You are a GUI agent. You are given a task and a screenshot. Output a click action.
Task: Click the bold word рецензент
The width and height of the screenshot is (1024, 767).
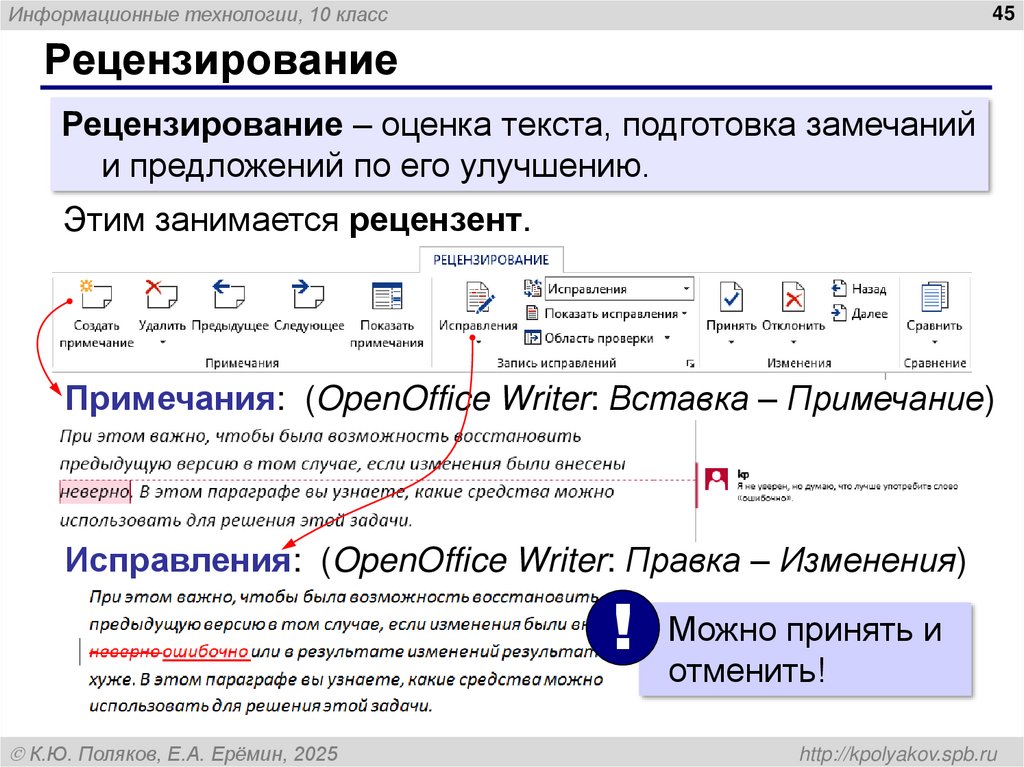point(436,221)
